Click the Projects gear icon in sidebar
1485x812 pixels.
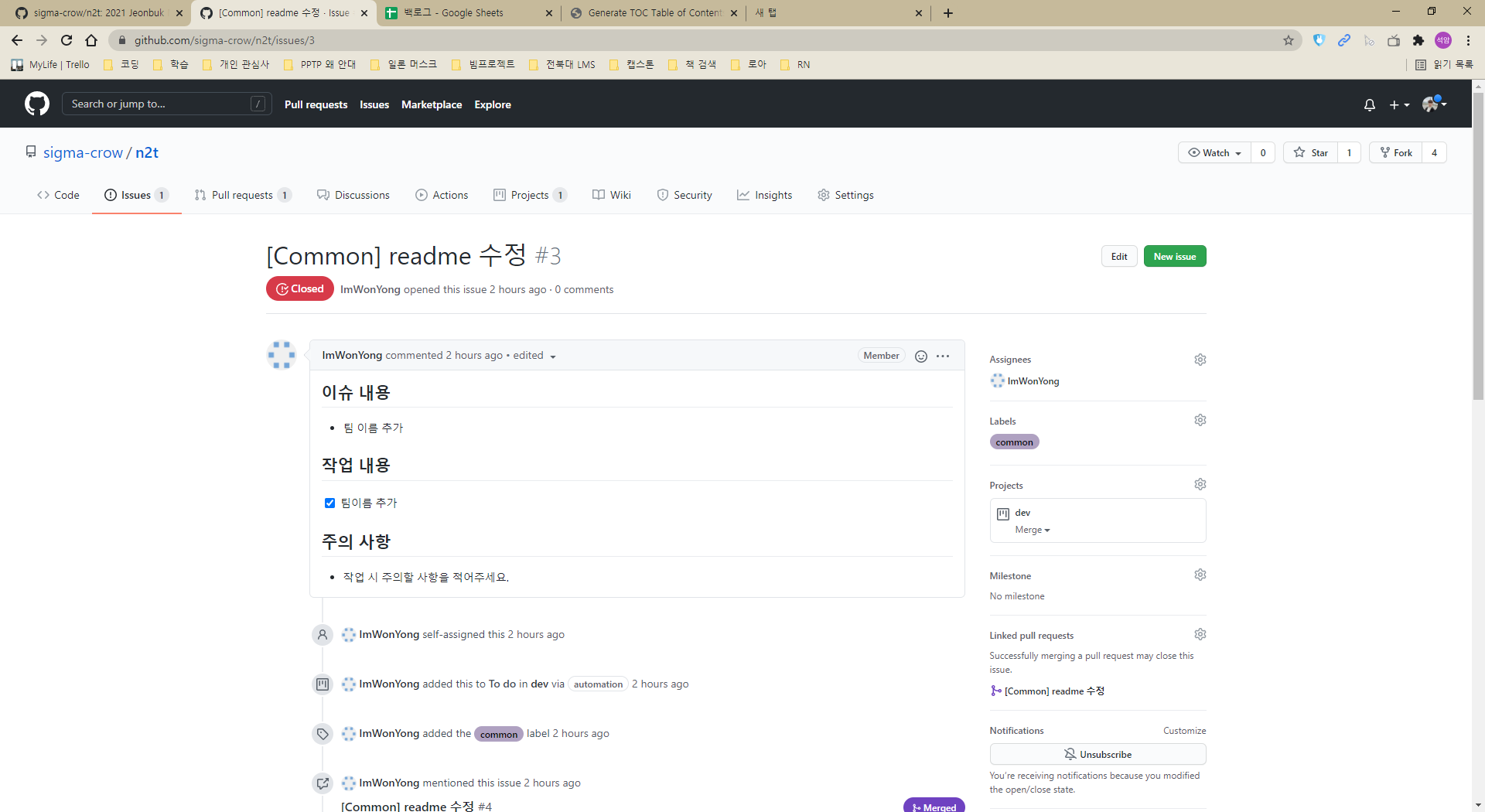[x=1200, y=484]
